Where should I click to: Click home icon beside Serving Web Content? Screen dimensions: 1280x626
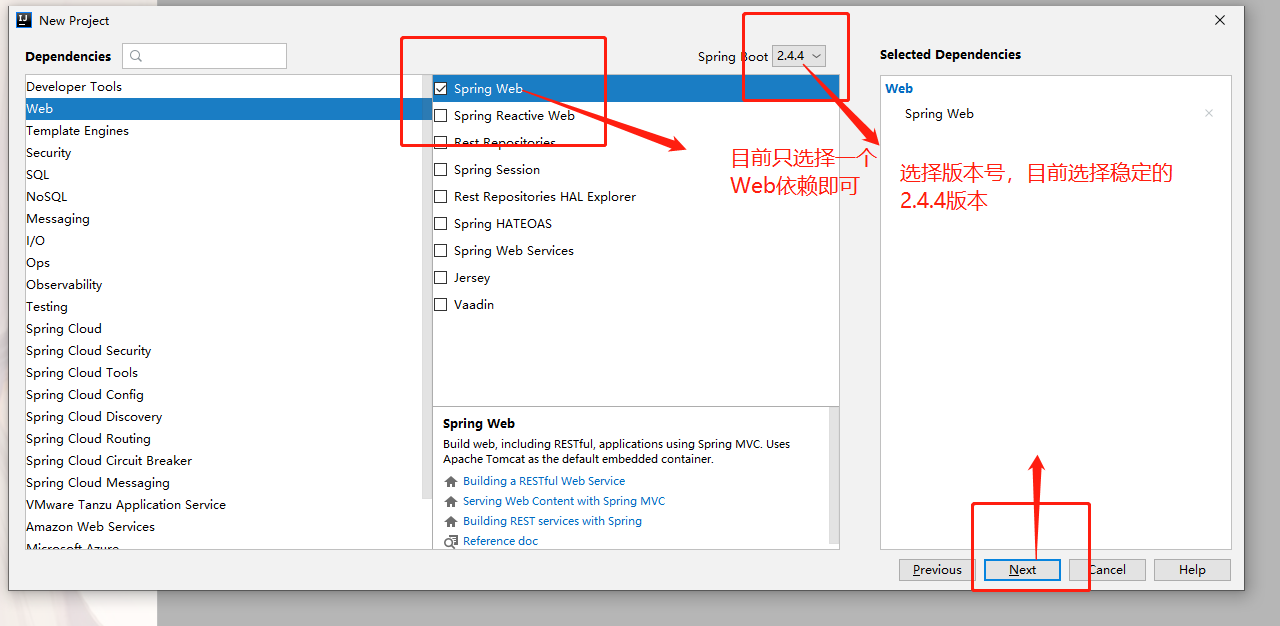click(x=451, y=501)
